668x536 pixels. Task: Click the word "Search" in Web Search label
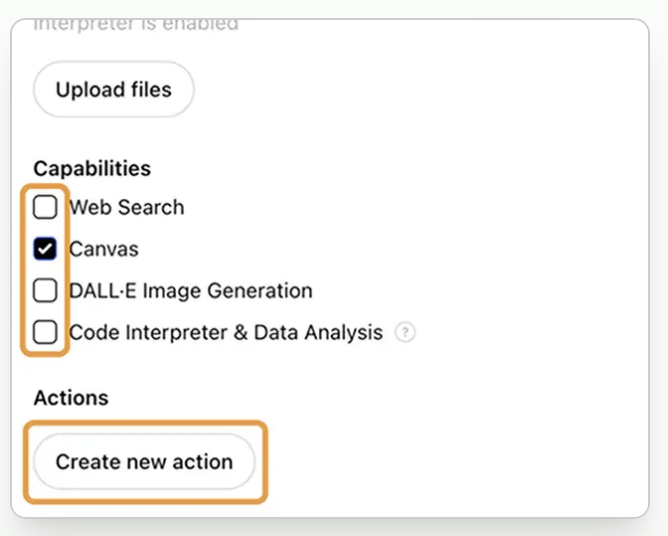[x=151, y=208]
